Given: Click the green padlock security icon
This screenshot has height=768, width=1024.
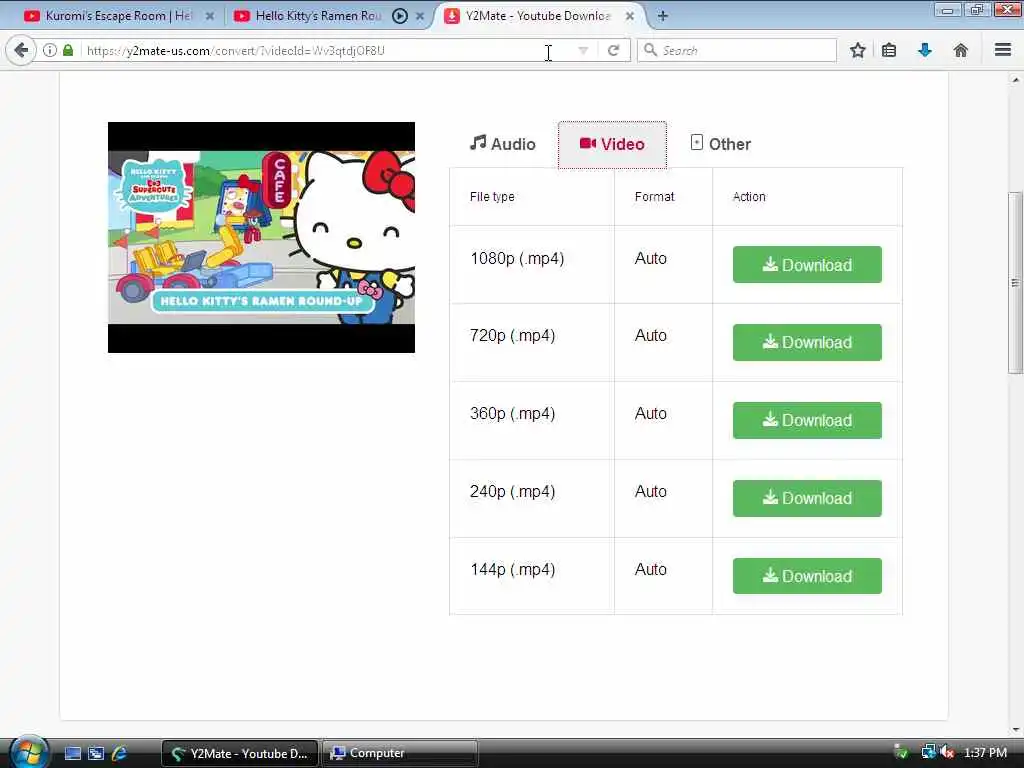Looking at the screenshot, I should point(68,50).
